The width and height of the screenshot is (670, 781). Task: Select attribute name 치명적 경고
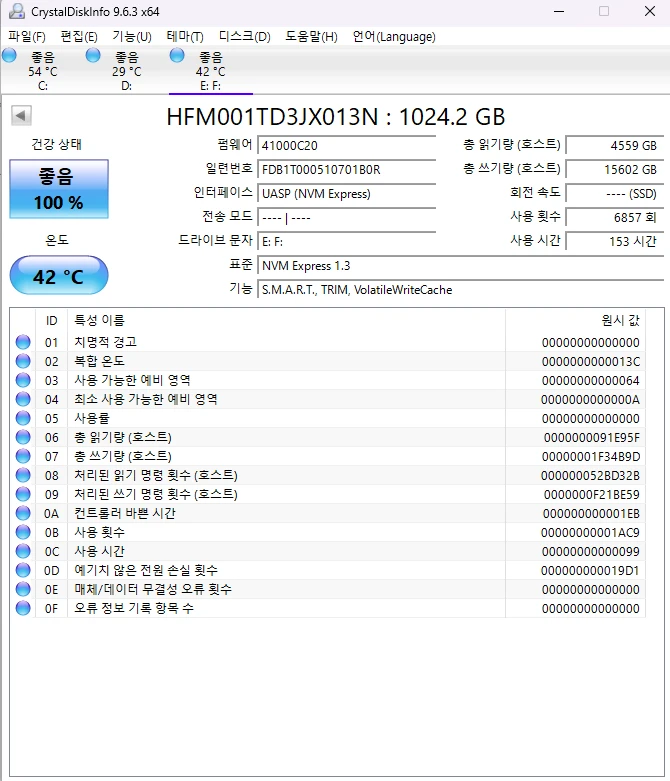pyautogui.click(x=106, y=342)
